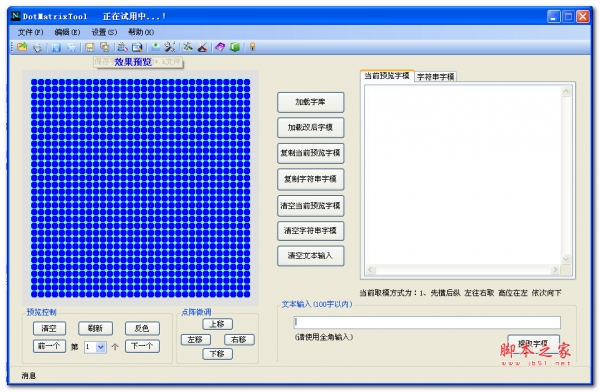Click the scroll down arrow in text area
600x392 pixels.
coord(566,259)
